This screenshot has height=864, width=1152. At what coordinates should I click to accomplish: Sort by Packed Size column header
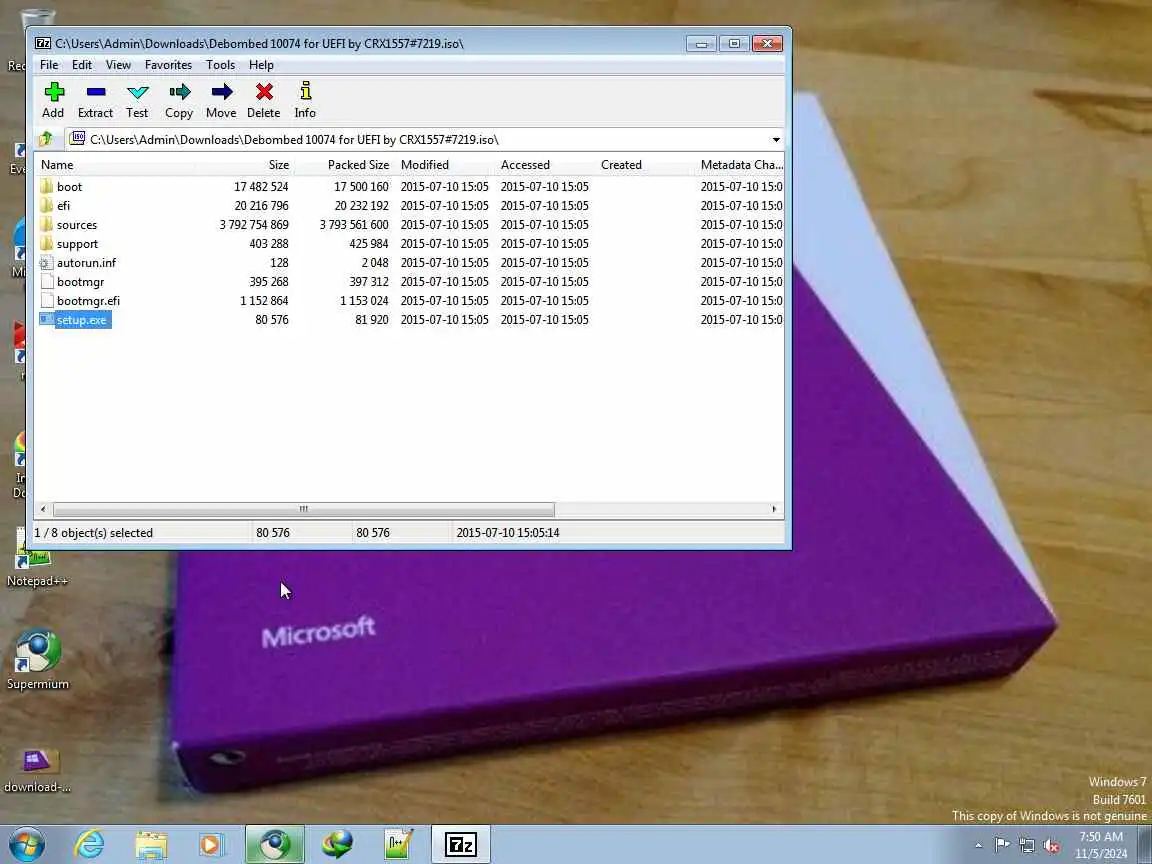(344, 165)
